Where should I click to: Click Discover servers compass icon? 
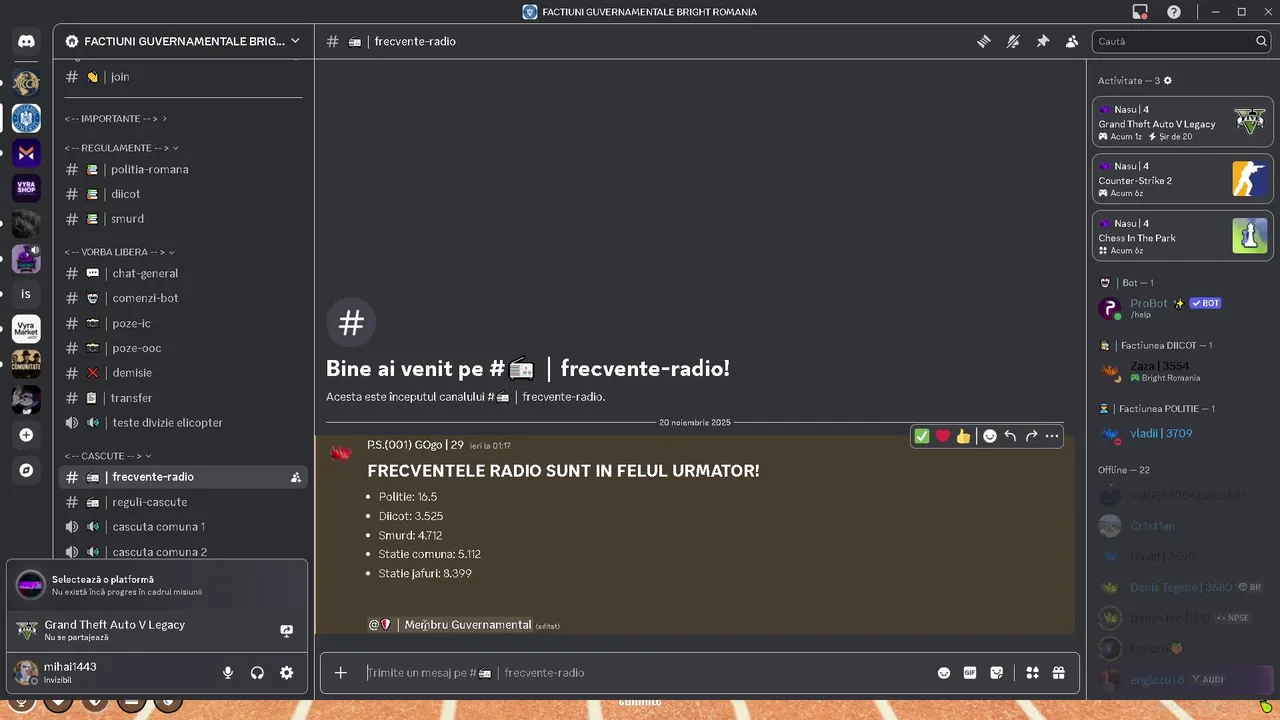26,470
